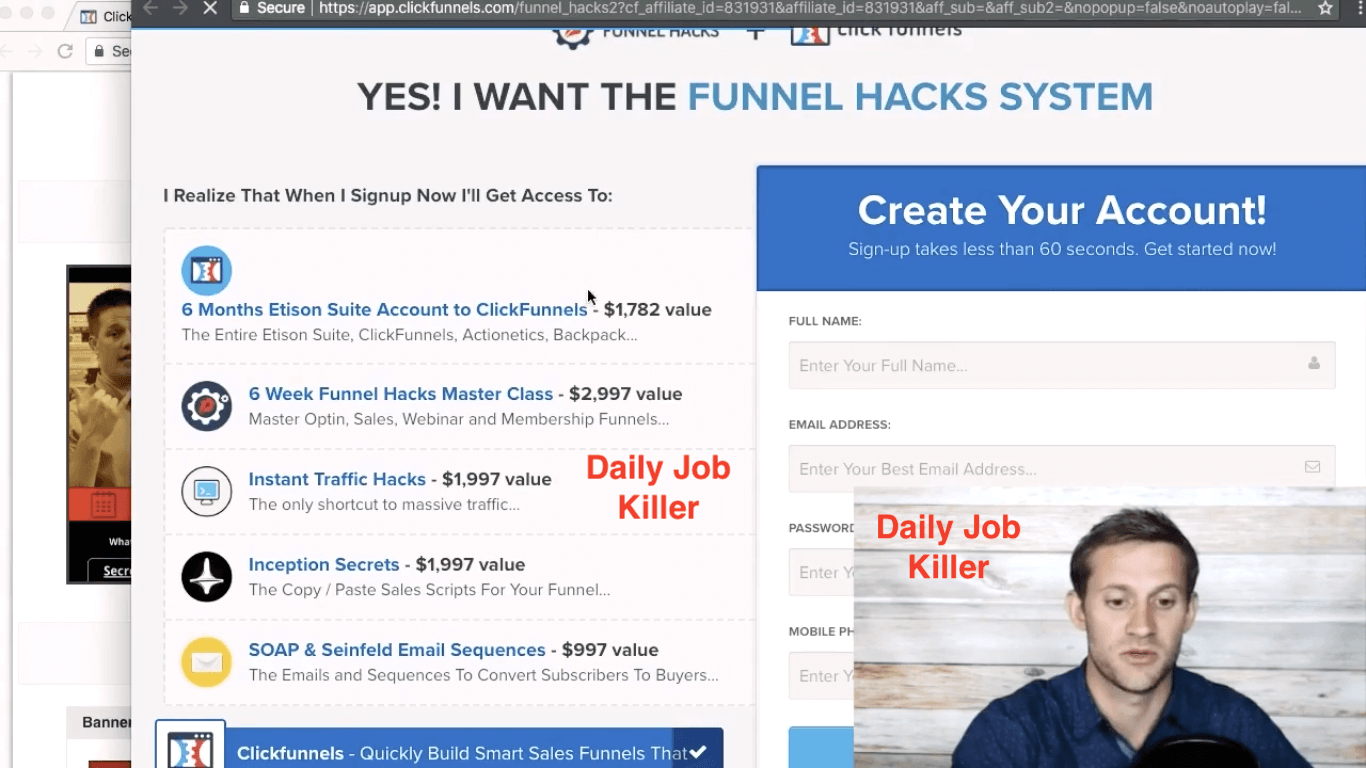Viewport: 1366px width, 768px height.
Task: Click the person icon in Full Name field
Action: [1314, 363]
